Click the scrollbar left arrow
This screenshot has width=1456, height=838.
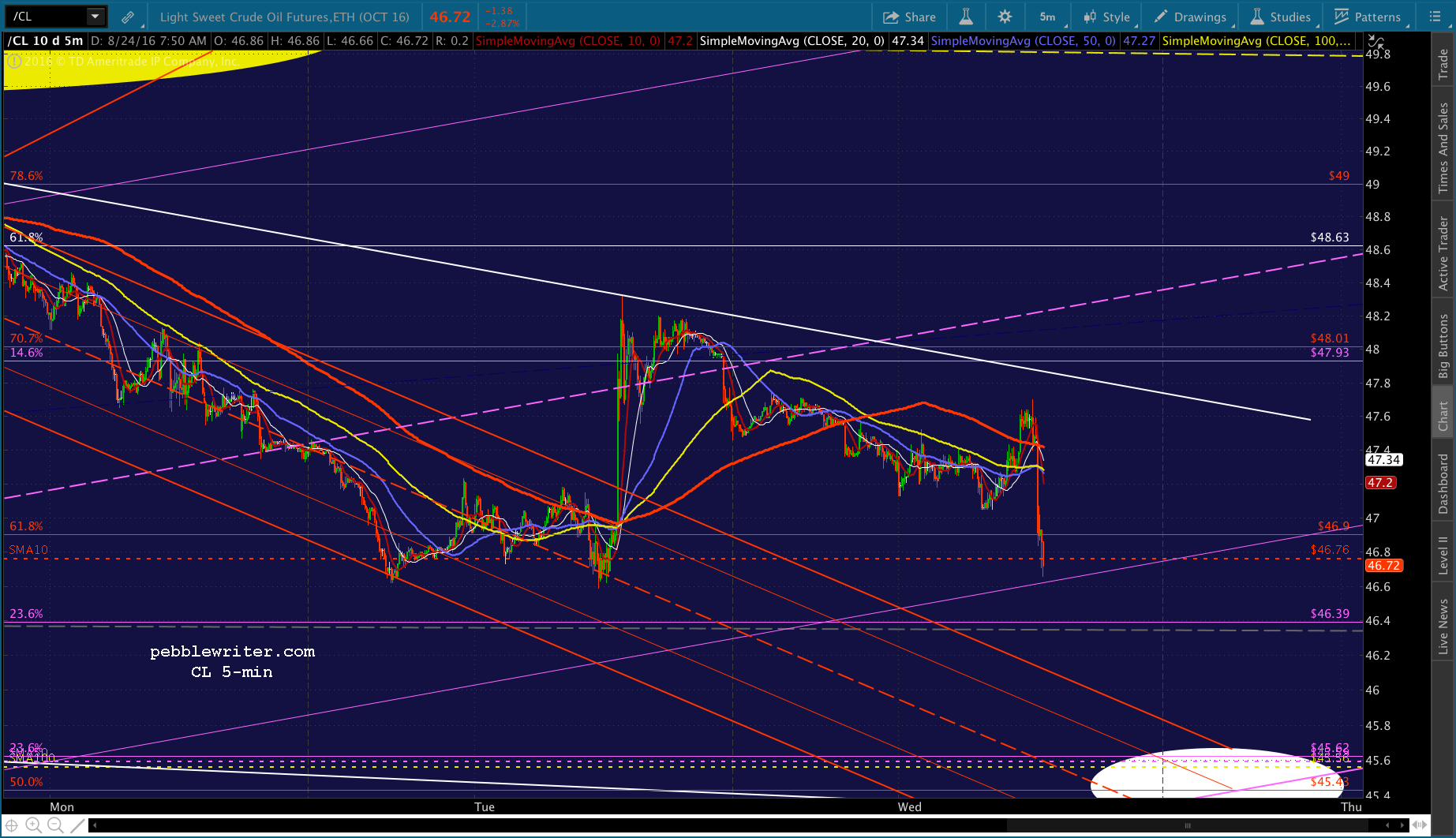pos(95,826)
